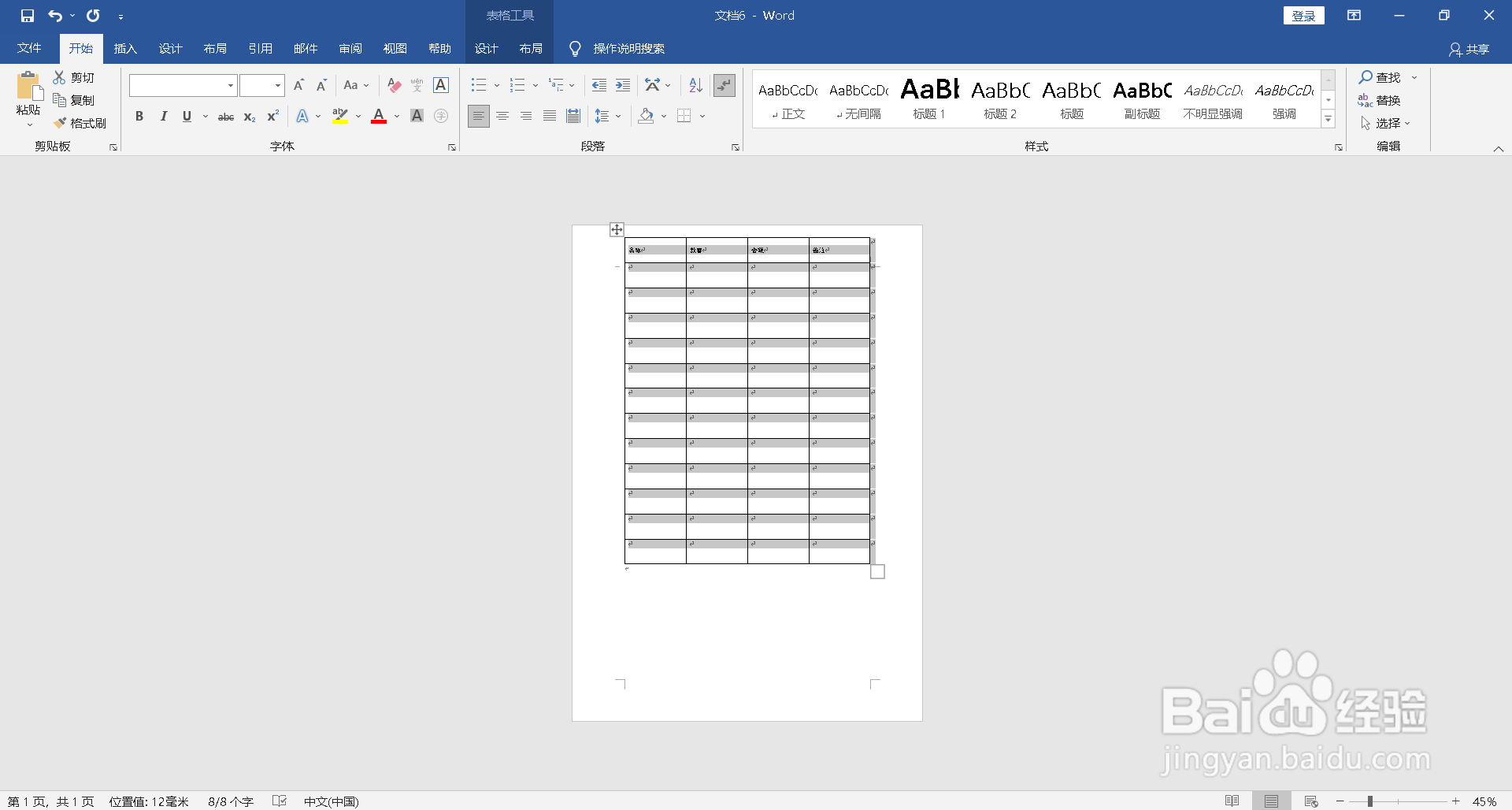Apply strikethrough formatting
This screenshot has width=1512, height=810.
pyautogui.click(x=226, y=117)
